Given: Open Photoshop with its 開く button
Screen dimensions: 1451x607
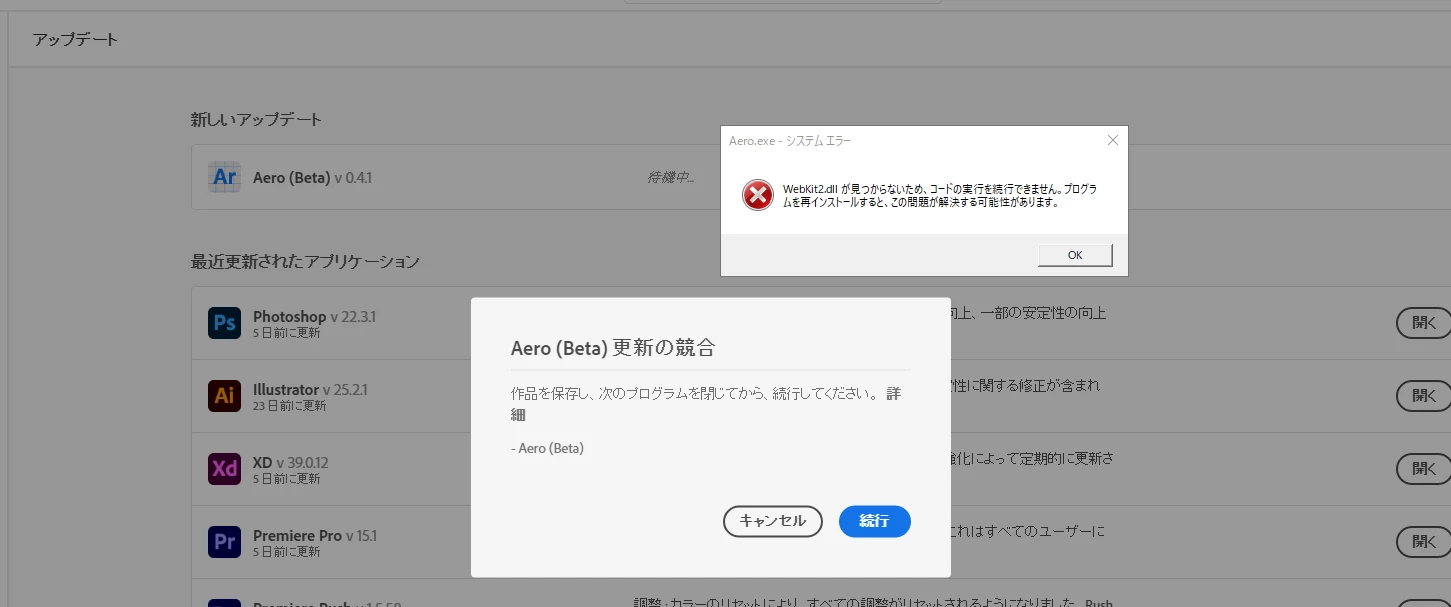Looking at the screenshot, I should click(x=1424, y=323).
